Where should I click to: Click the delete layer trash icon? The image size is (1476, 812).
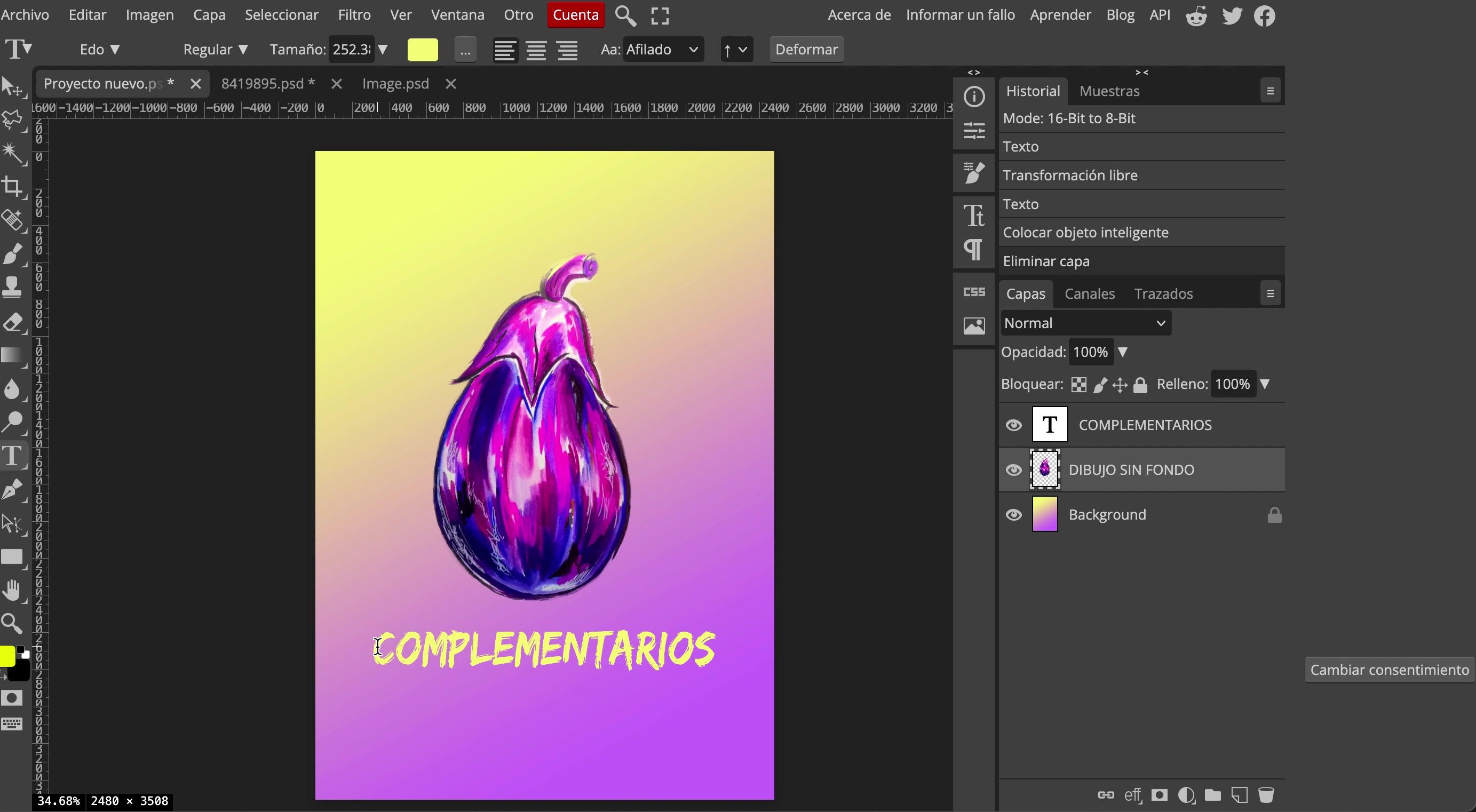[x=1266, y=795]
